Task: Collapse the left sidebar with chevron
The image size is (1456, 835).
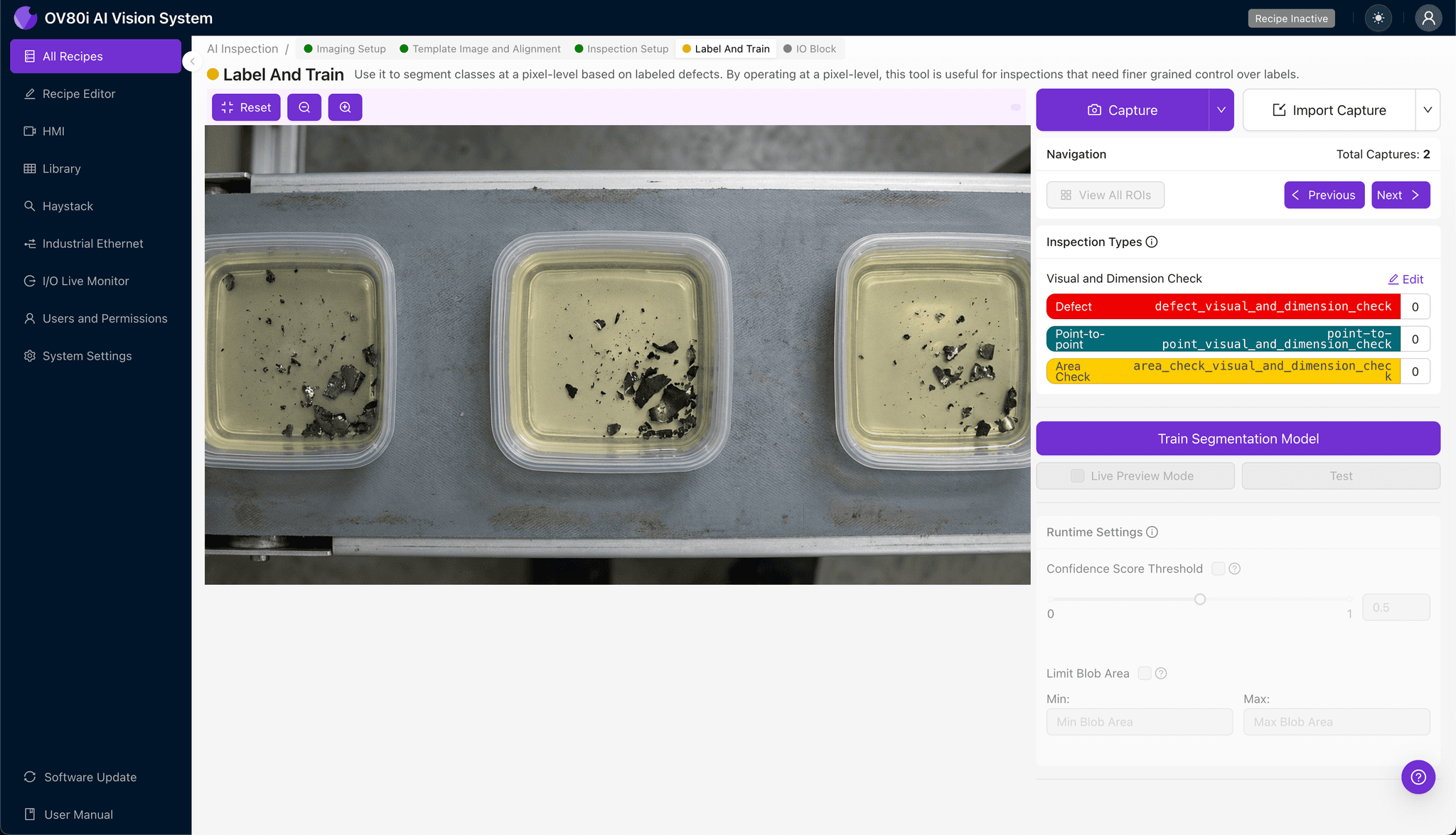Action: coord(191,61)
